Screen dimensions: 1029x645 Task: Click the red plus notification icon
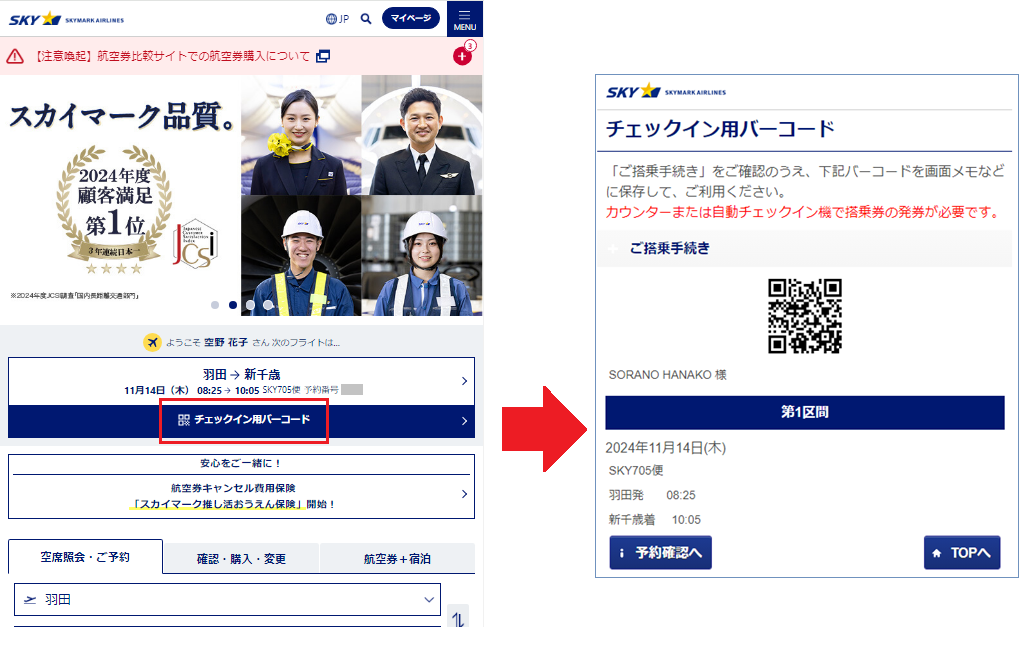click(462, 56)
